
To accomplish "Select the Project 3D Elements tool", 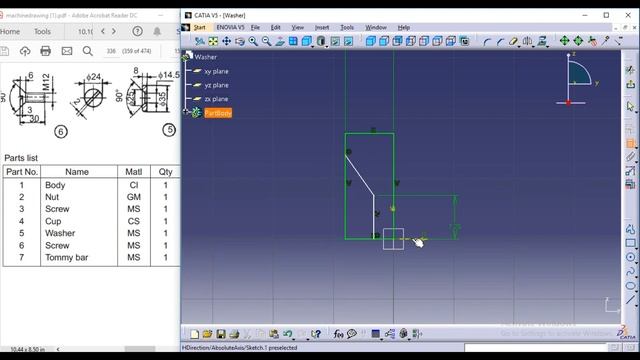I will click(x=542, y=41).
